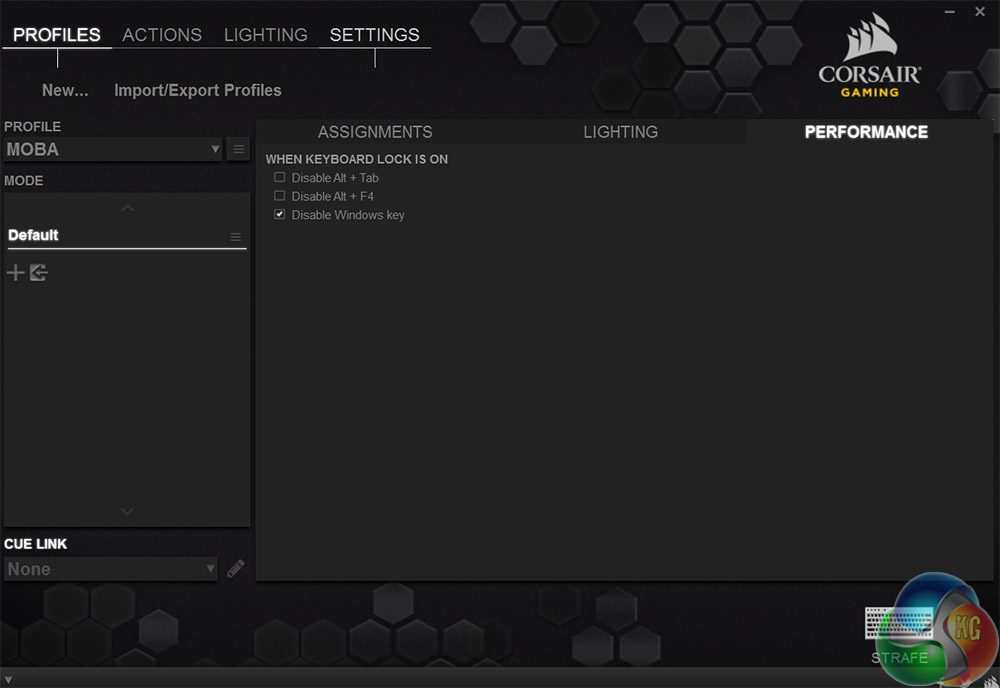The width and height of the screenshot is (1000, 688).
Task: Minimize the Corsair window
Action: pos(950,11)
